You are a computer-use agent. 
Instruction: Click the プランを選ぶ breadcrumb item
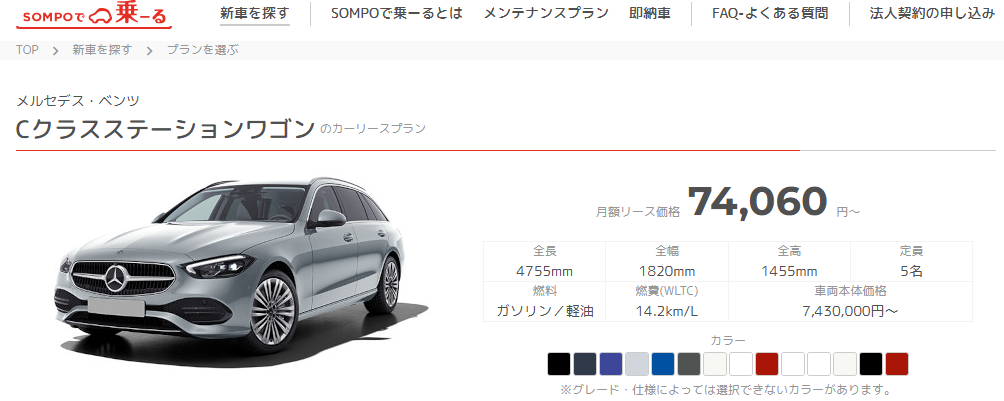pos(202,50)
